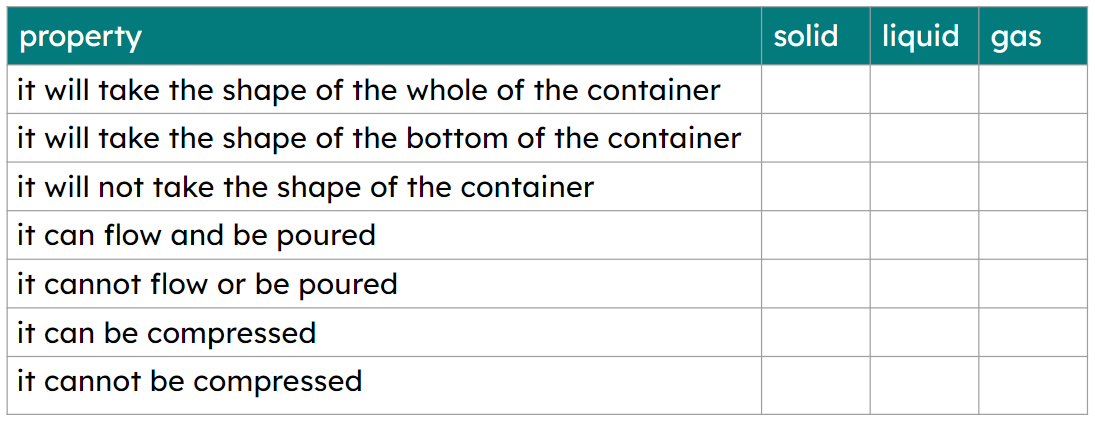Click the 'solid' column header
The width and height of the screenshot is (1095, 421).
click(x=805, y=37)
